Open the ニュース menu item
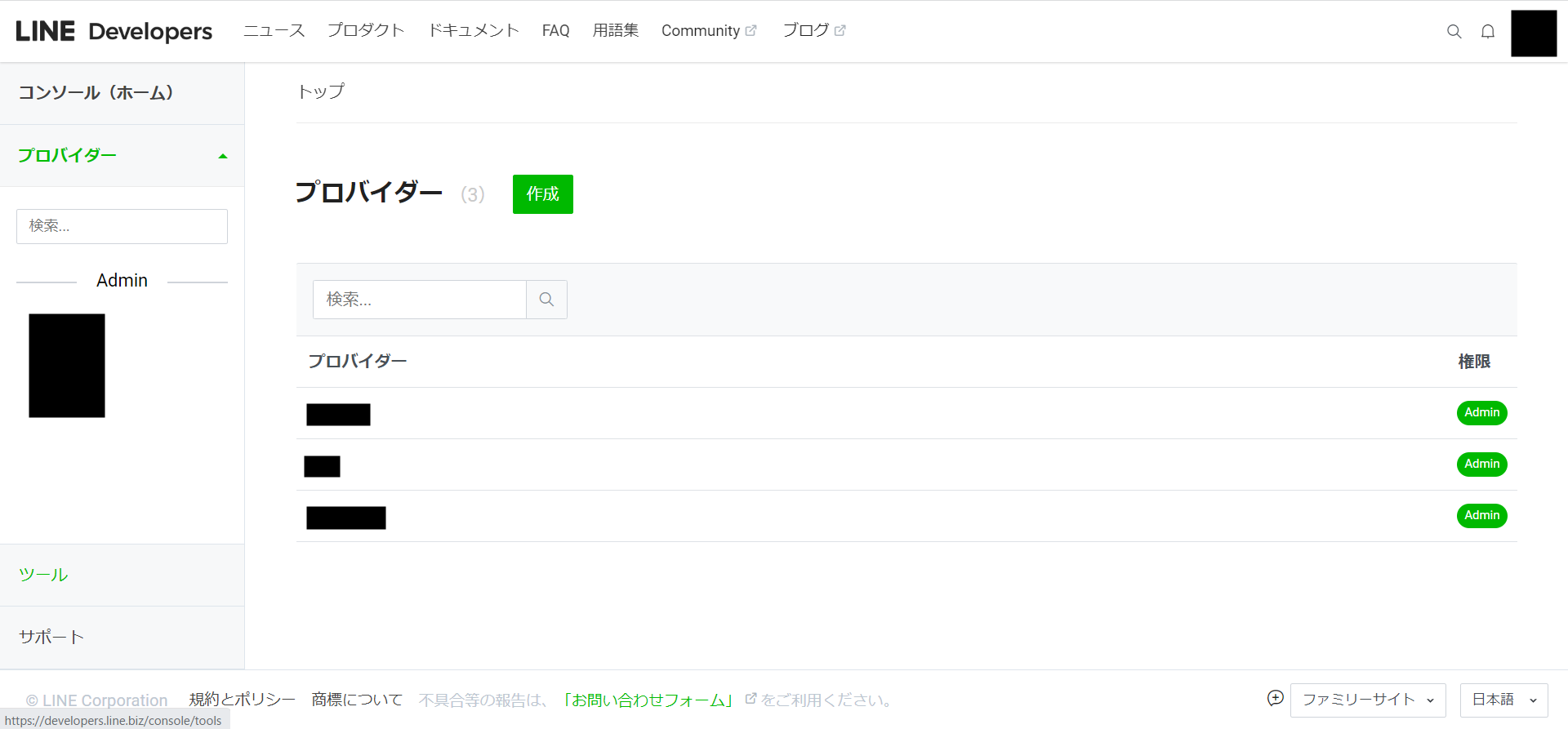This screenshot has height=729, width=1568. 274,30
